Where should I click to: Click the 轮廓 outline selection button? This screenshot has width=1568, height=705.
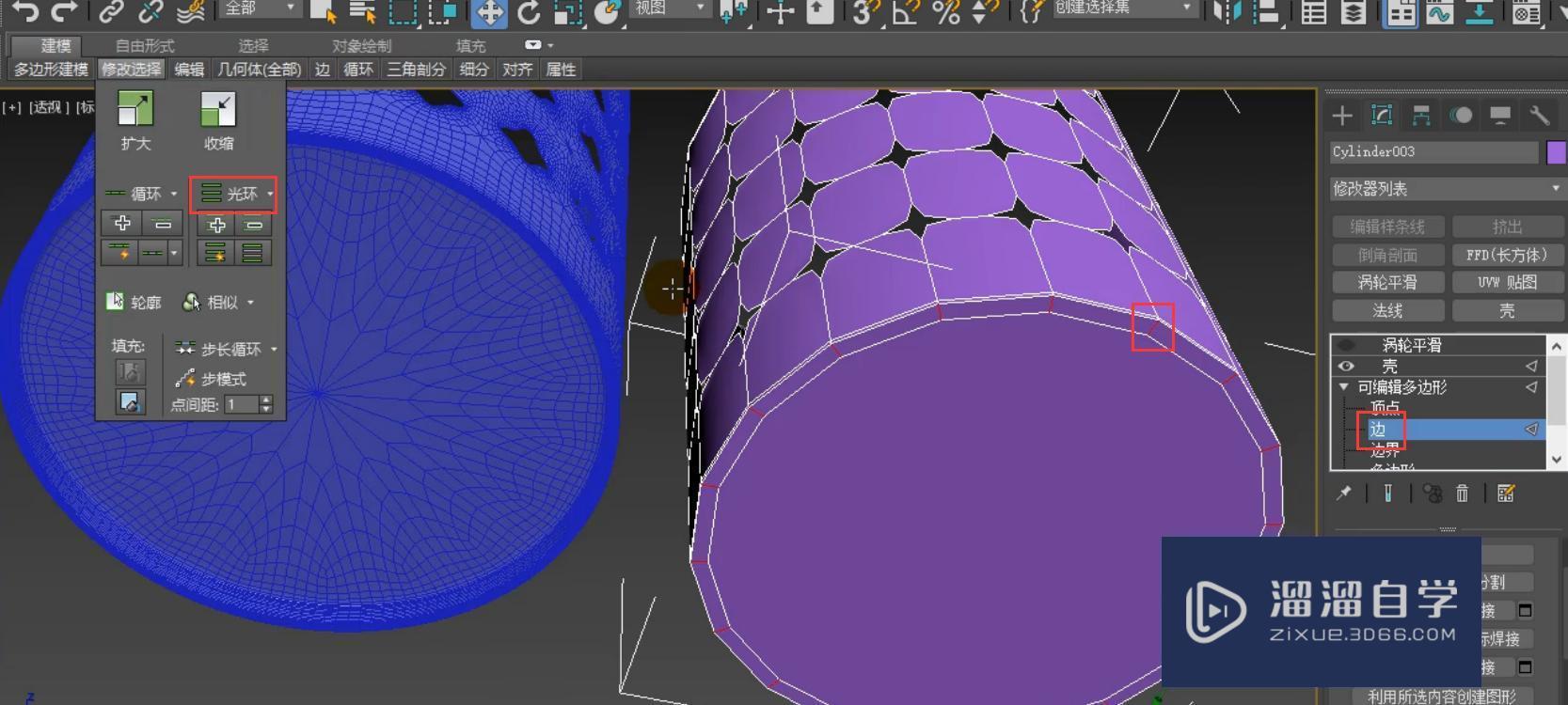coord(134,302)
